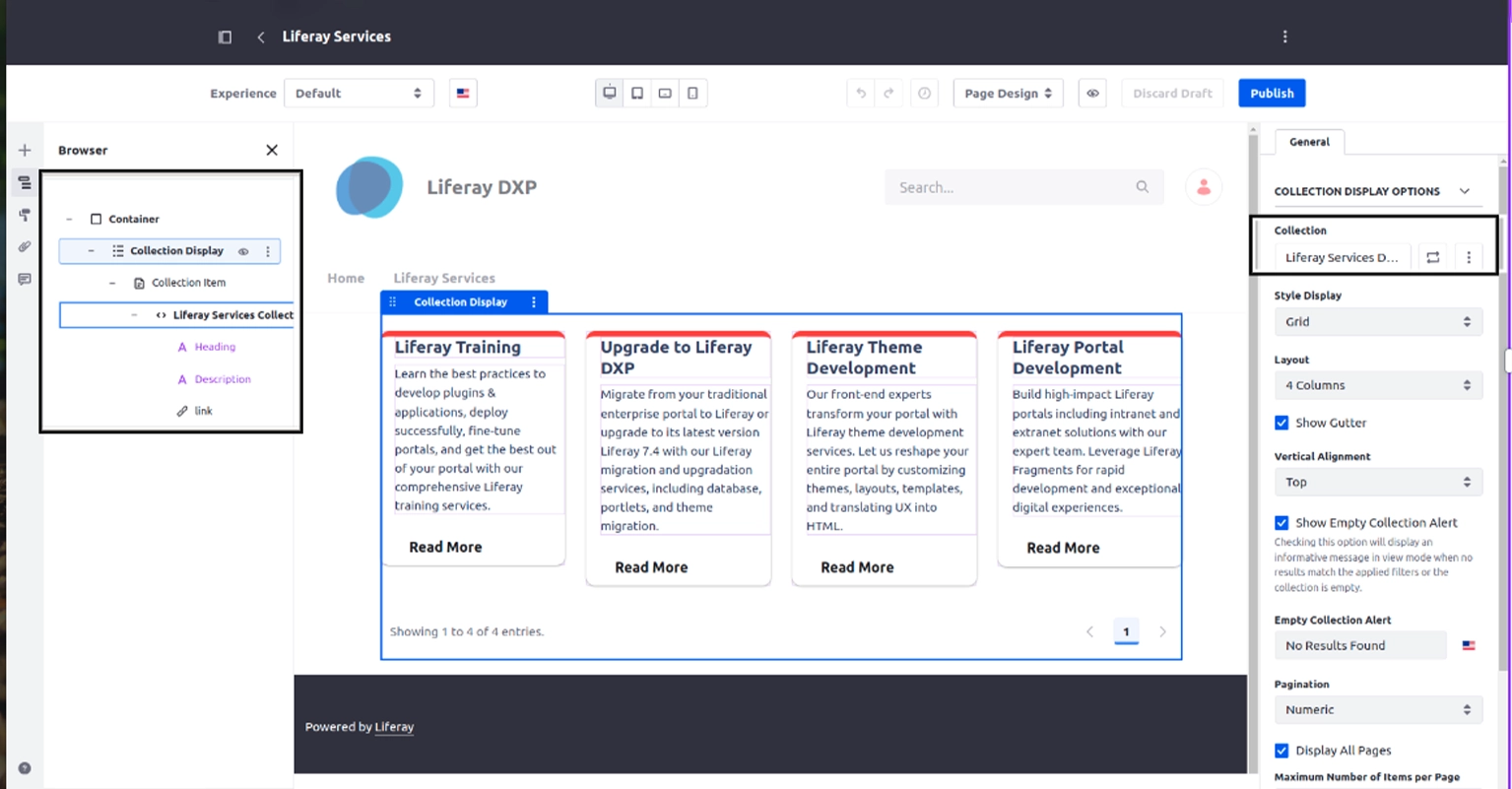Open Collection Display tree item options

pos(268,251)
